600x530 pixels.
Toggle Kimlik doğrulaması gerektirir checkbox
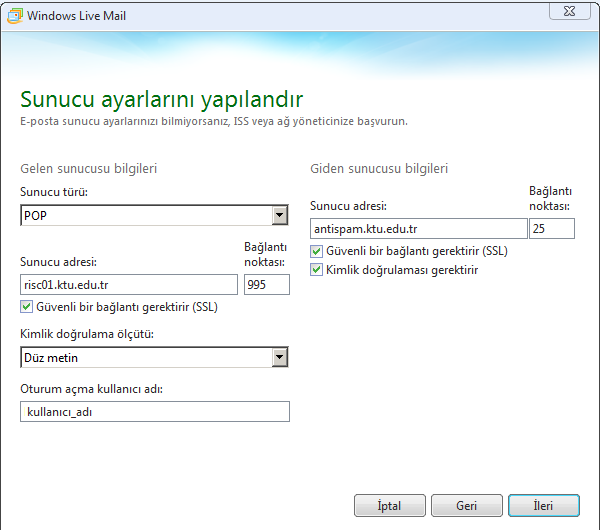tap(316, 270)
